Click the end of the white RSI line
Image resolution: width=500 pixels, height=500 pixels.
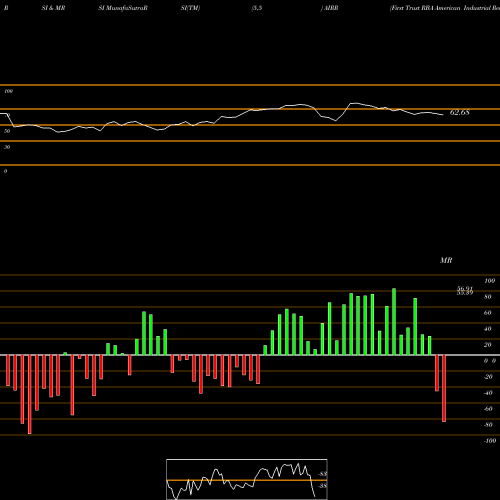click(x=443, y=115)
